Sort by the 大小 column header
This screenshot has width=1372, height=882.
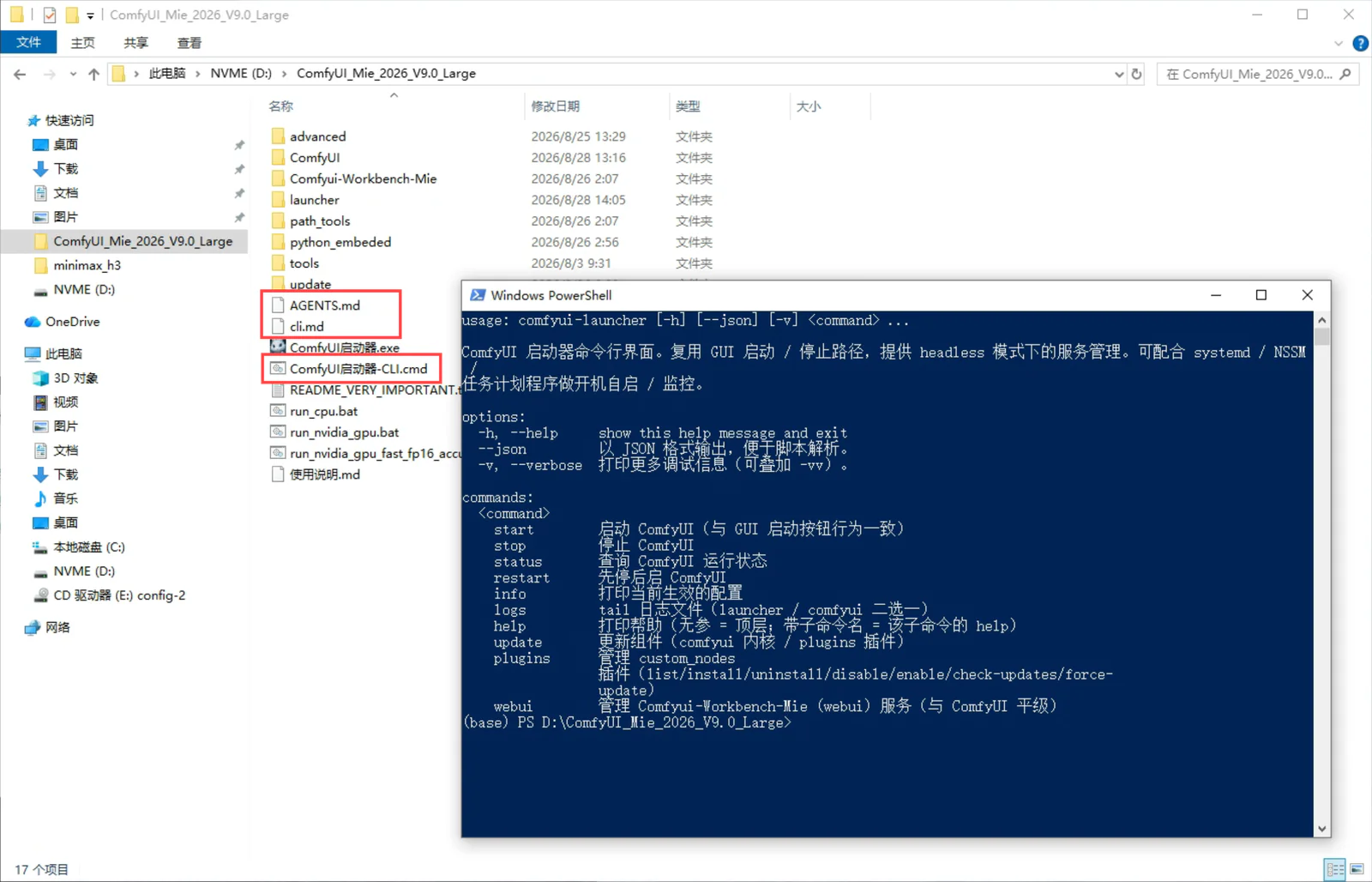pyautogui.click(x=809, y=106)
